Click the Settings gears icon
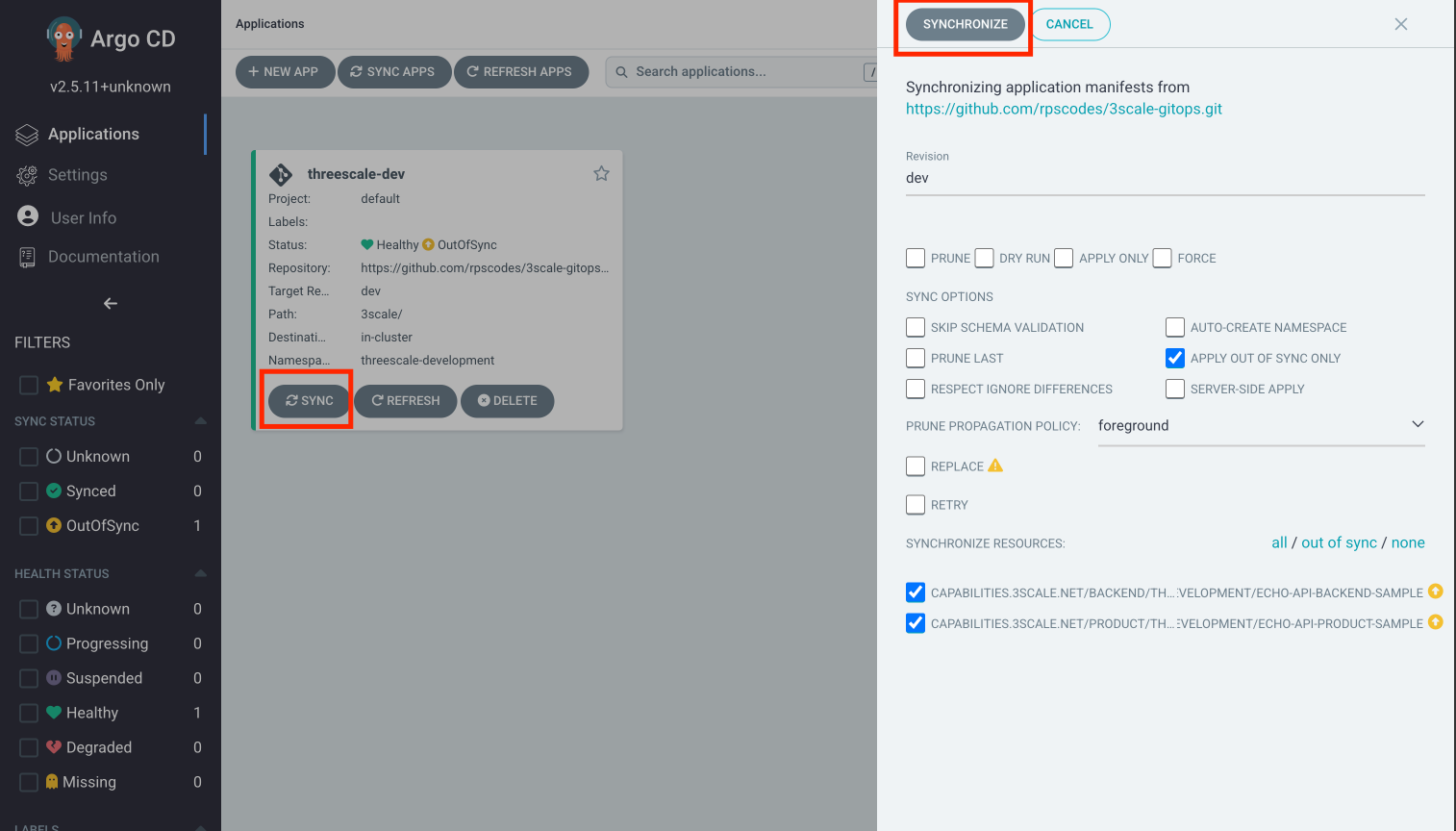Image resolution: width=1456 pixels, height=831 pixels. click(x=27, y=176)
